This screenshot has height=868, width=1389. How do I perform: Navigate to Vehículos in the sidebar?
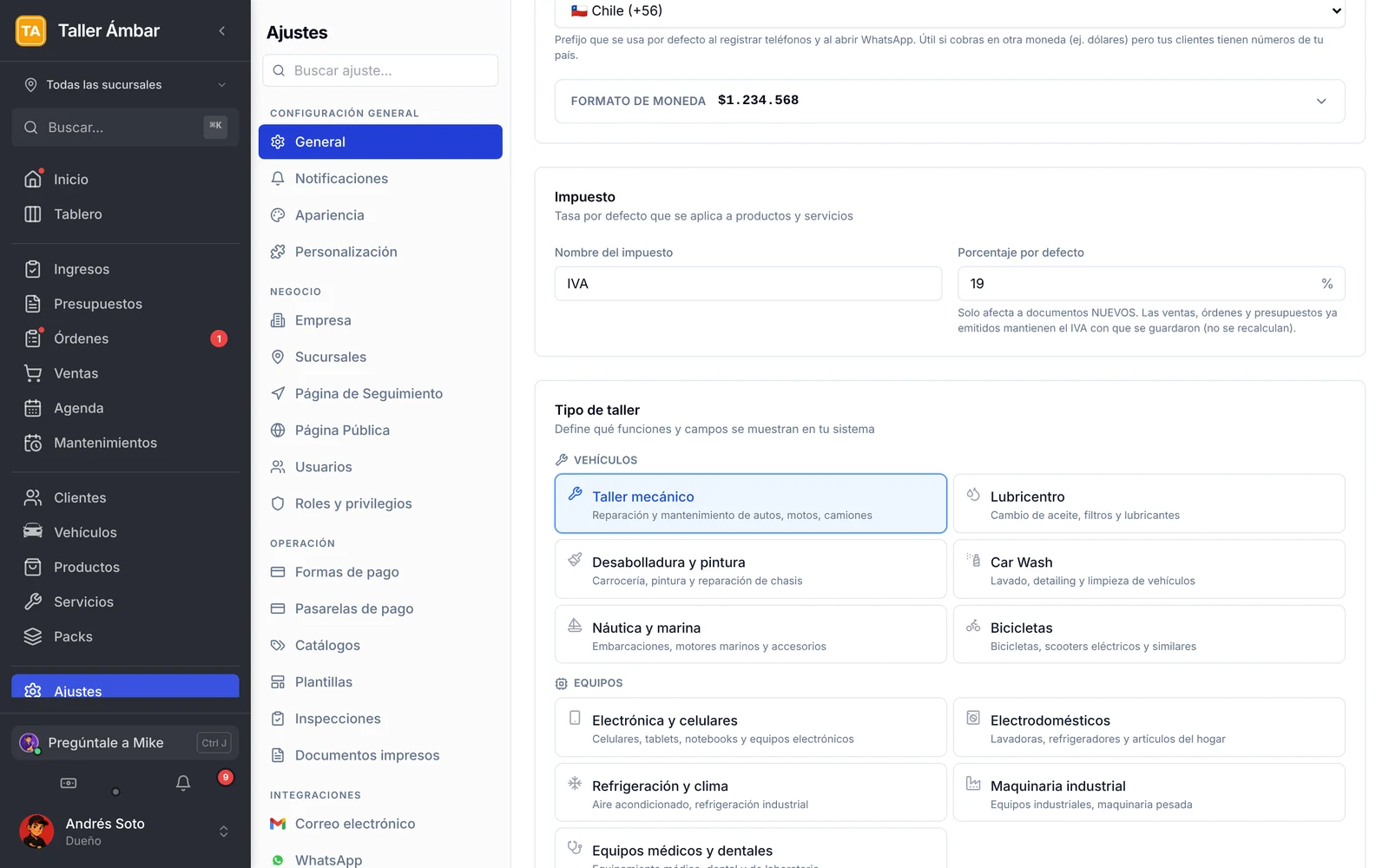(x=125, y=532)
